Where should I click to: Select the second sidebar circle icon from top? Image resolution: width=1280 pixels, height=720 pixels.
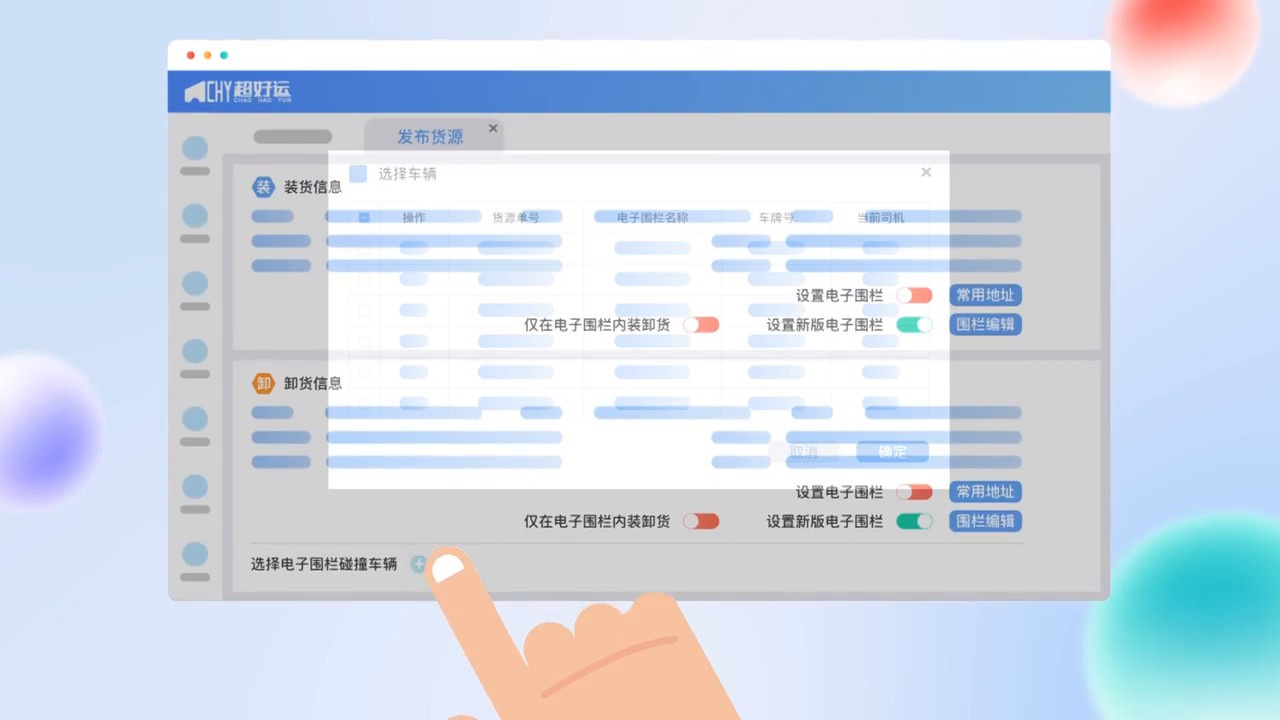(x=195, y=216)
